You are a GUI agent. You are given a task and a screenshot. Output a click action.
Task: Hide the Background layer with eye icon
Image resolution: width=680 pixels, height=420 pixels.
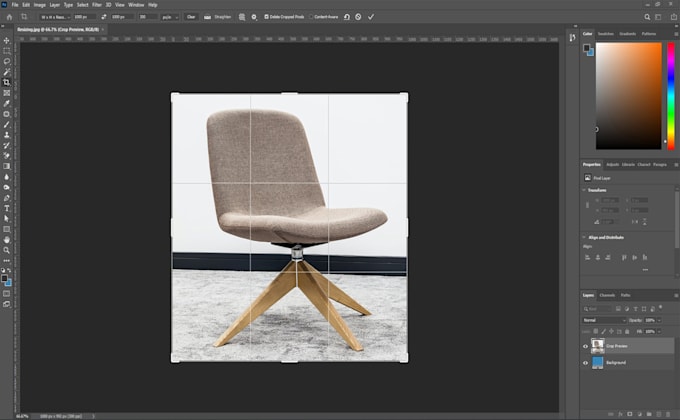coord(585,363)
